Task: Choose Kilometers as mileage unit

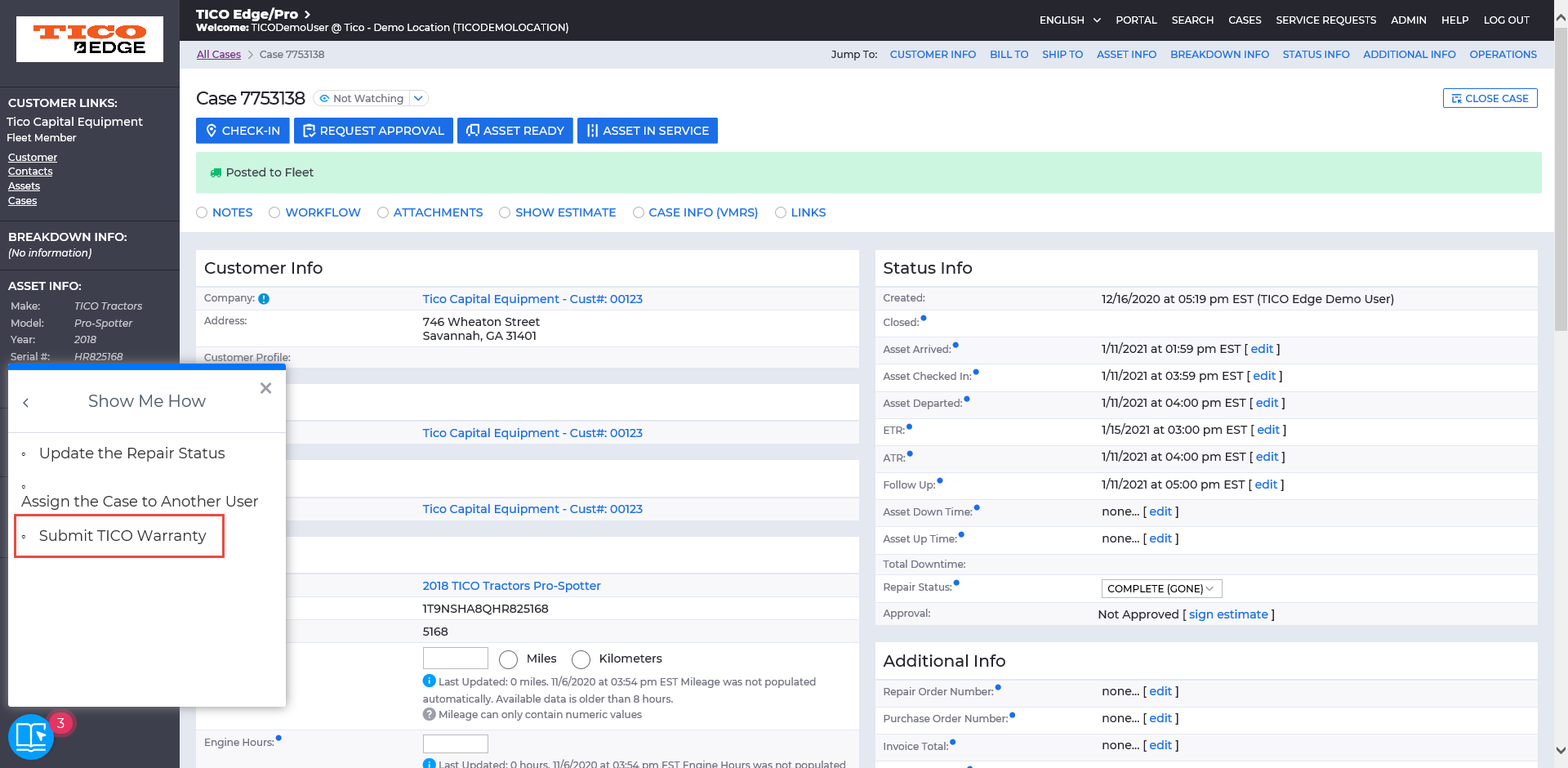Action: 581,659
